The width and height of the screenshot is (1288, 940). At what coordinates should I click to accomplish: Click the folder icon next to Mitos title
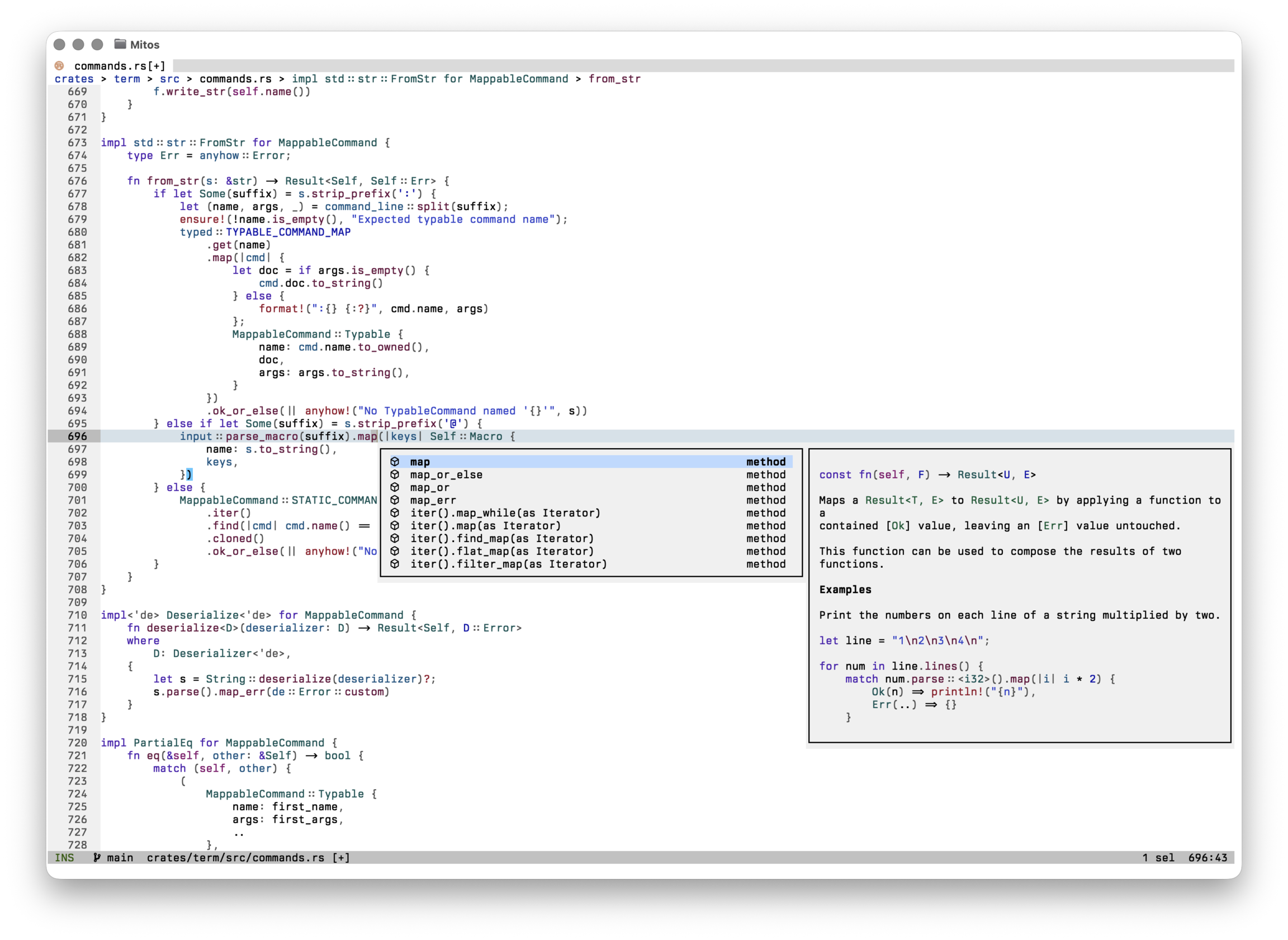click(120, 44)
